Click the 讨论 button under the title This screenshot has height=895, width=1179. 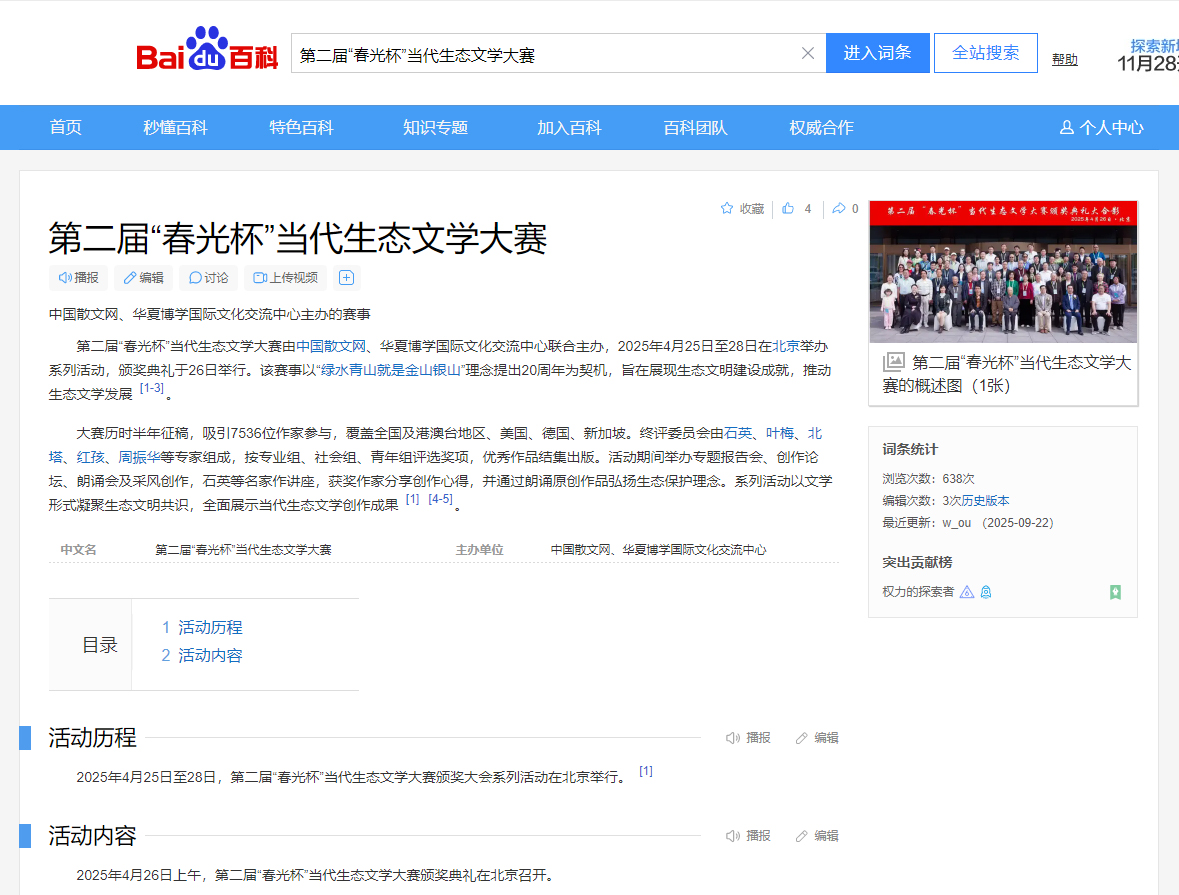(x=208, y=278)
